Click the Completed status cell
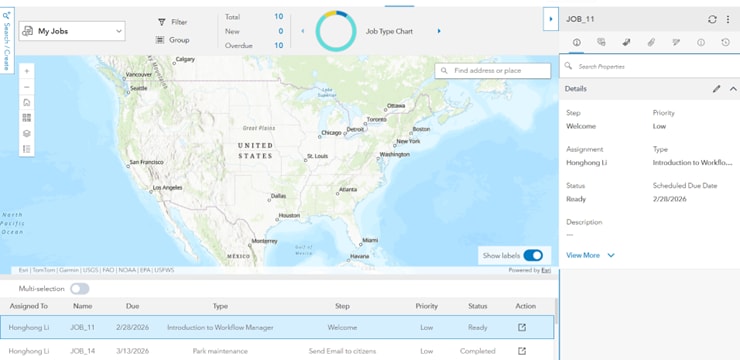The width and height of the screenshot is (740, 360). (478, 351)
